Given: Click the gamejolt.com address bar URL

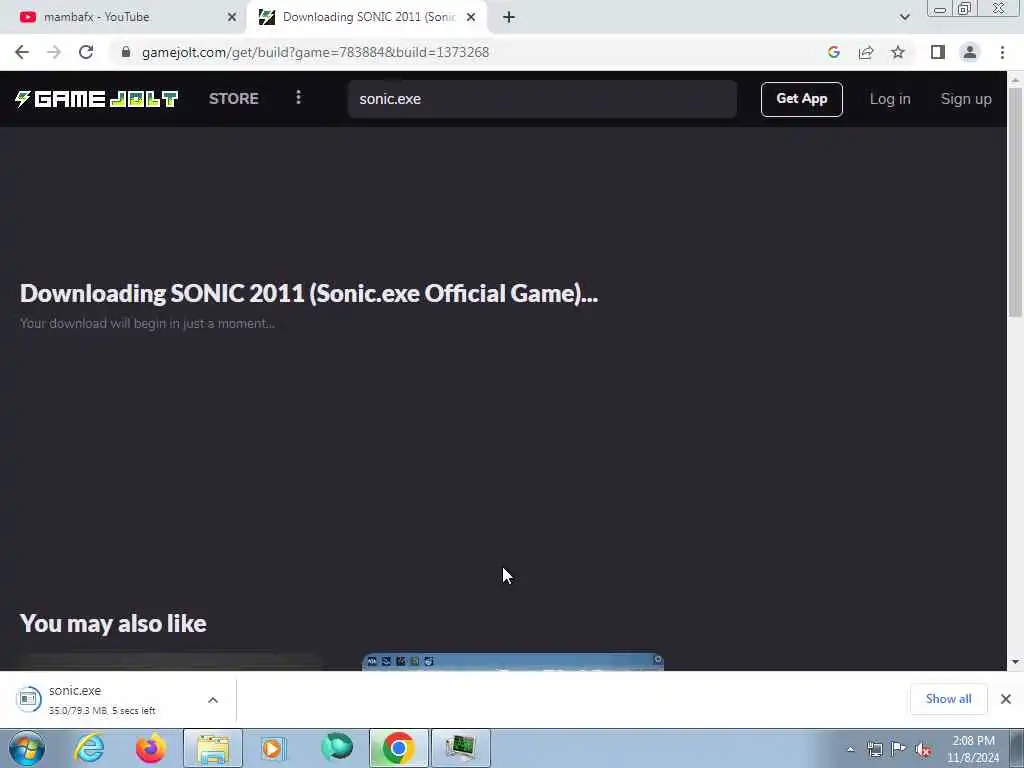Looking at the screenshot, I should (315, 52).
